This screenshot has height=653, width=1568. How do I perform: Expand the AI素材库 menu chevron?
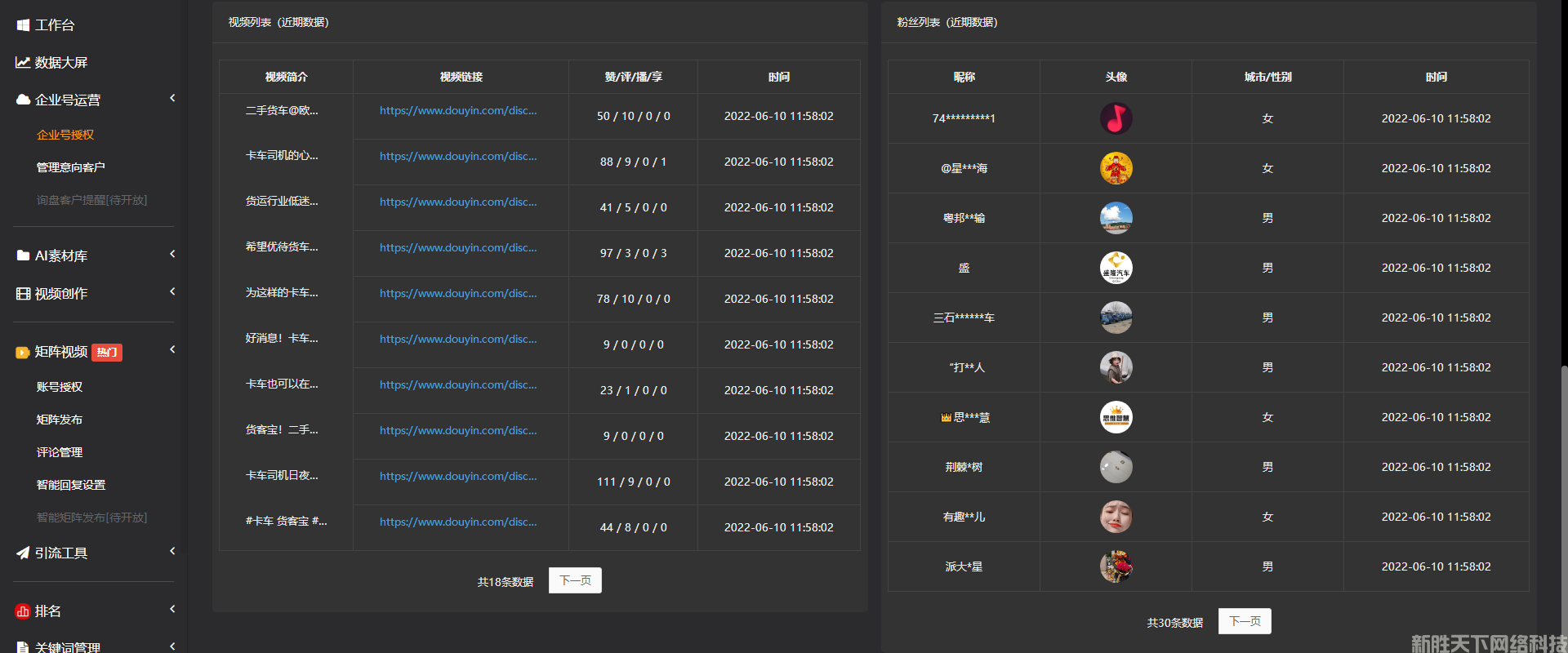coord(172,255)
